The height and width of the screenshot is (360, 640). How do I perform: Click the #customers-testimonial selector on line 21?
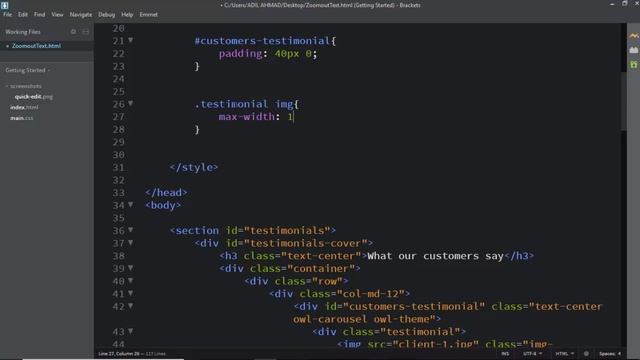click(262, 41)
